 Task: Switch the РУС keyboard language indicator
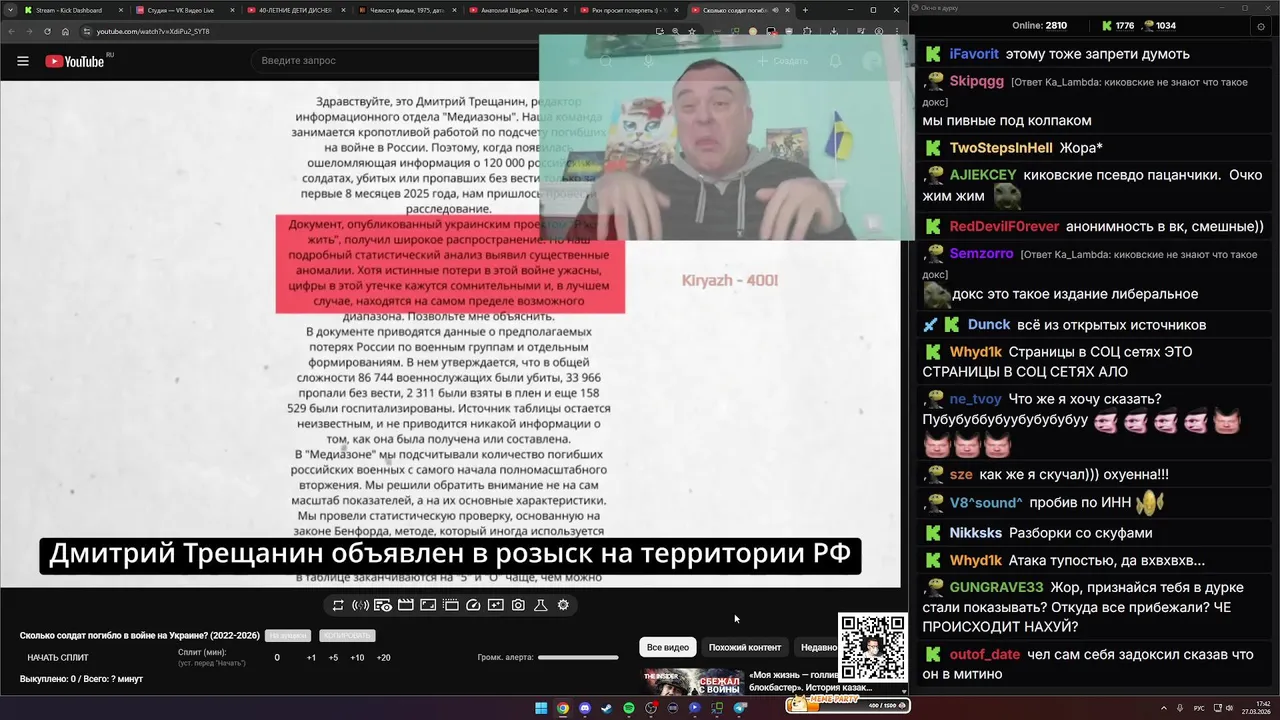1199,707
